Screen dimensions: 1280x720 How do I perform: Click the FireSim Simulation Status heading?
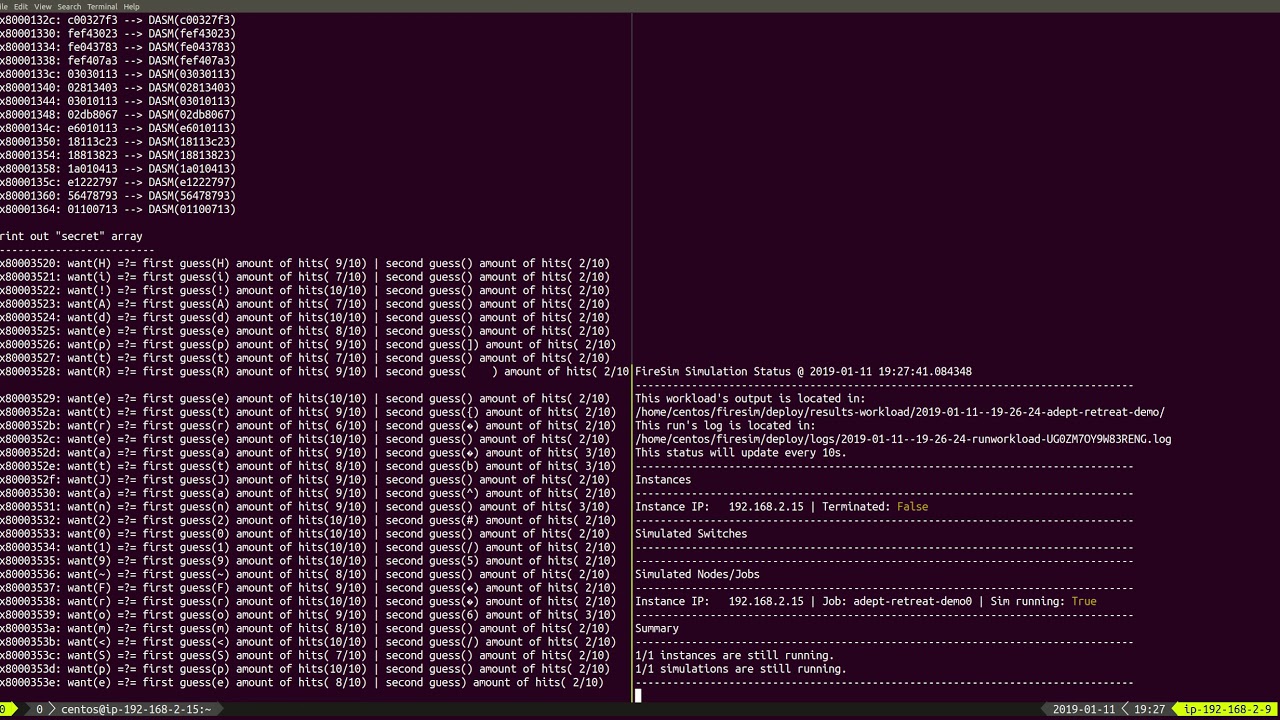(x=803, y=371)
